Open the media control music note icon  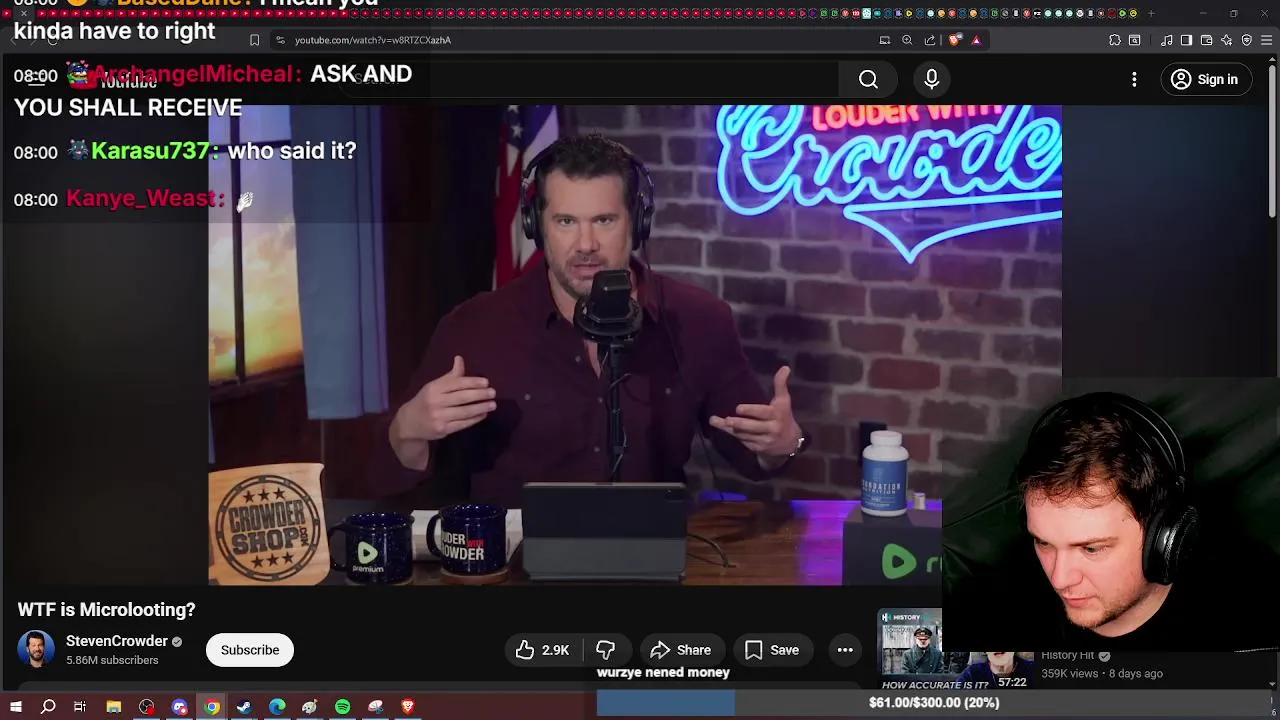coord(1167,40)
